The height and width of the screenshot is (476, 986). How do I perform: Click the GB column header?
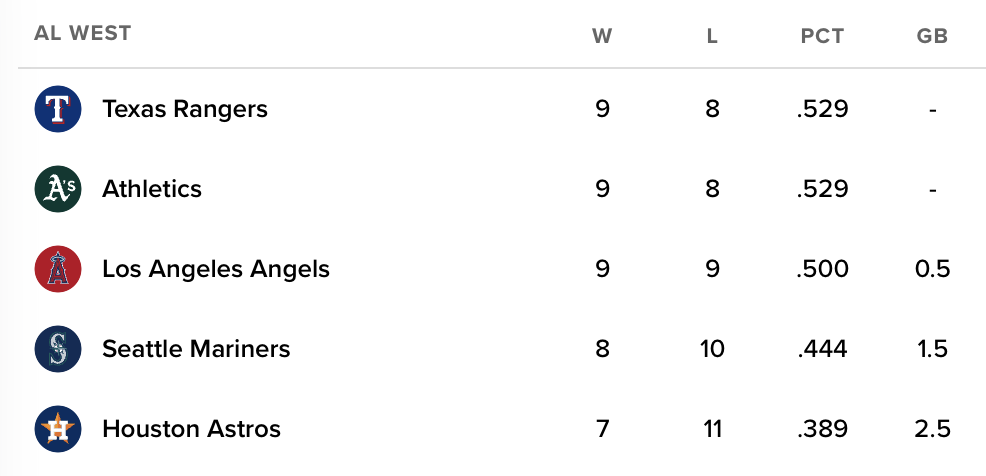(x=932, y=37)
